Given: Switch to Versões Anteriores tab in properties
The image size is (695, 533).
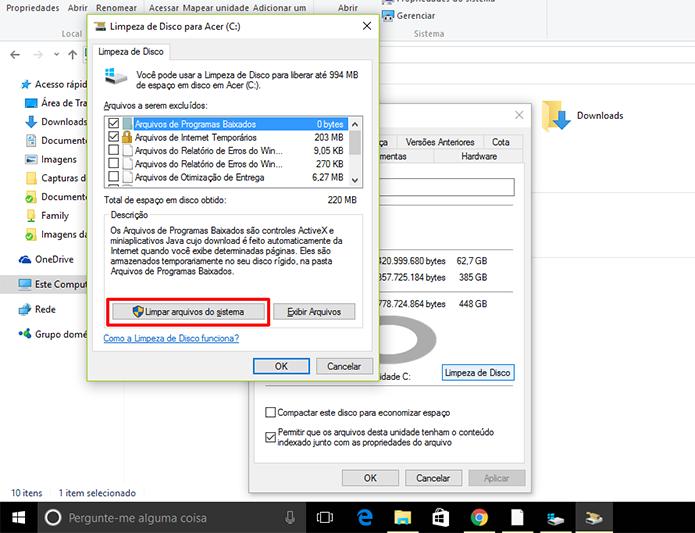Looking at the screenshot, I should (440, 142).
